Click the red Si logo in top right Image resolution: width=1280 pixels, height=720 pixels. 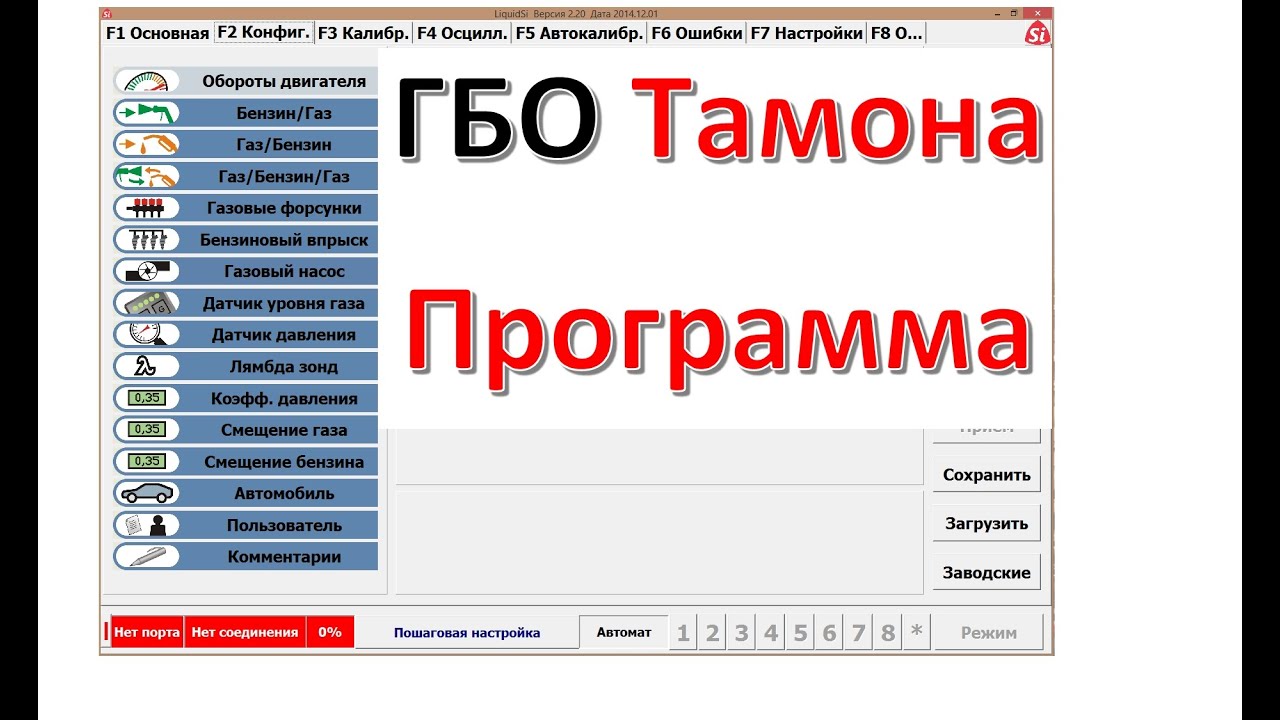(1037, 33)
